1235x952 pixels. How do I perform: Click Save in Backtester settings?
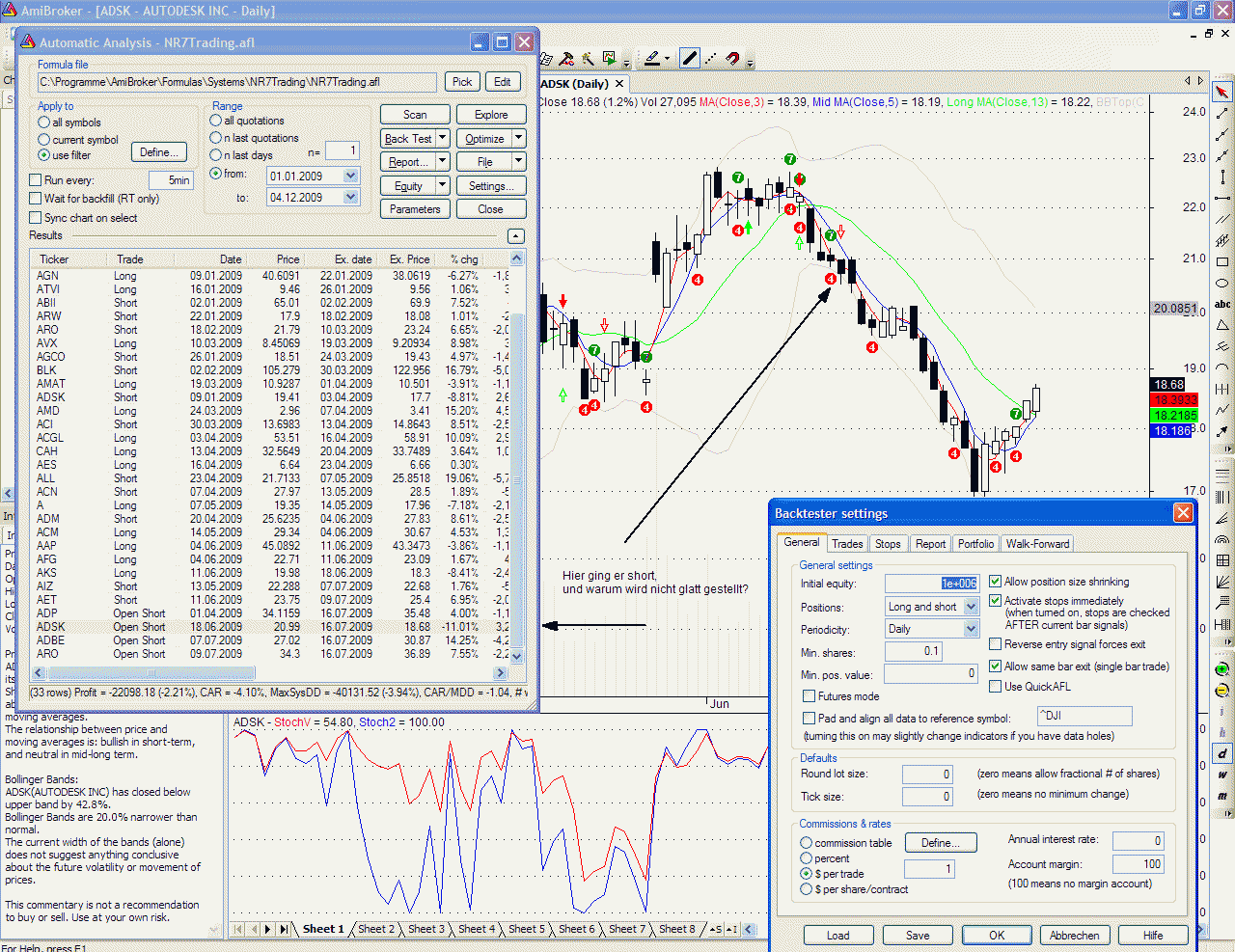click(x=918, y=936)
